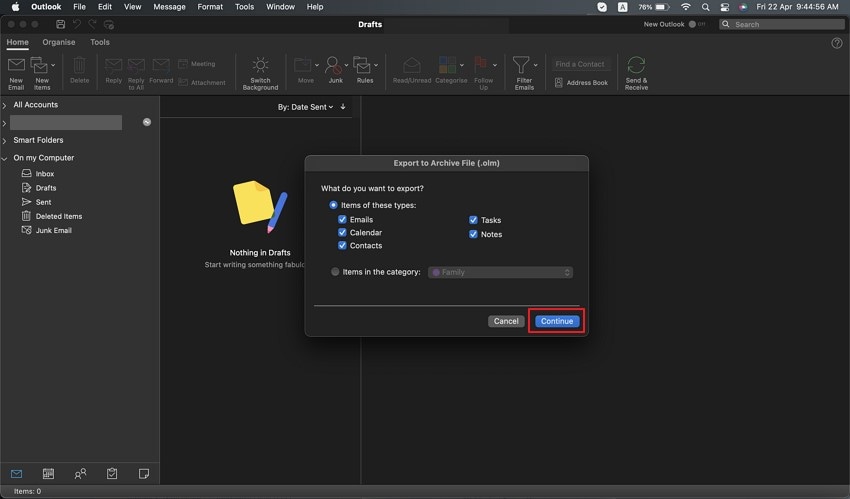Open the Address Book

[x=581, y=83]
